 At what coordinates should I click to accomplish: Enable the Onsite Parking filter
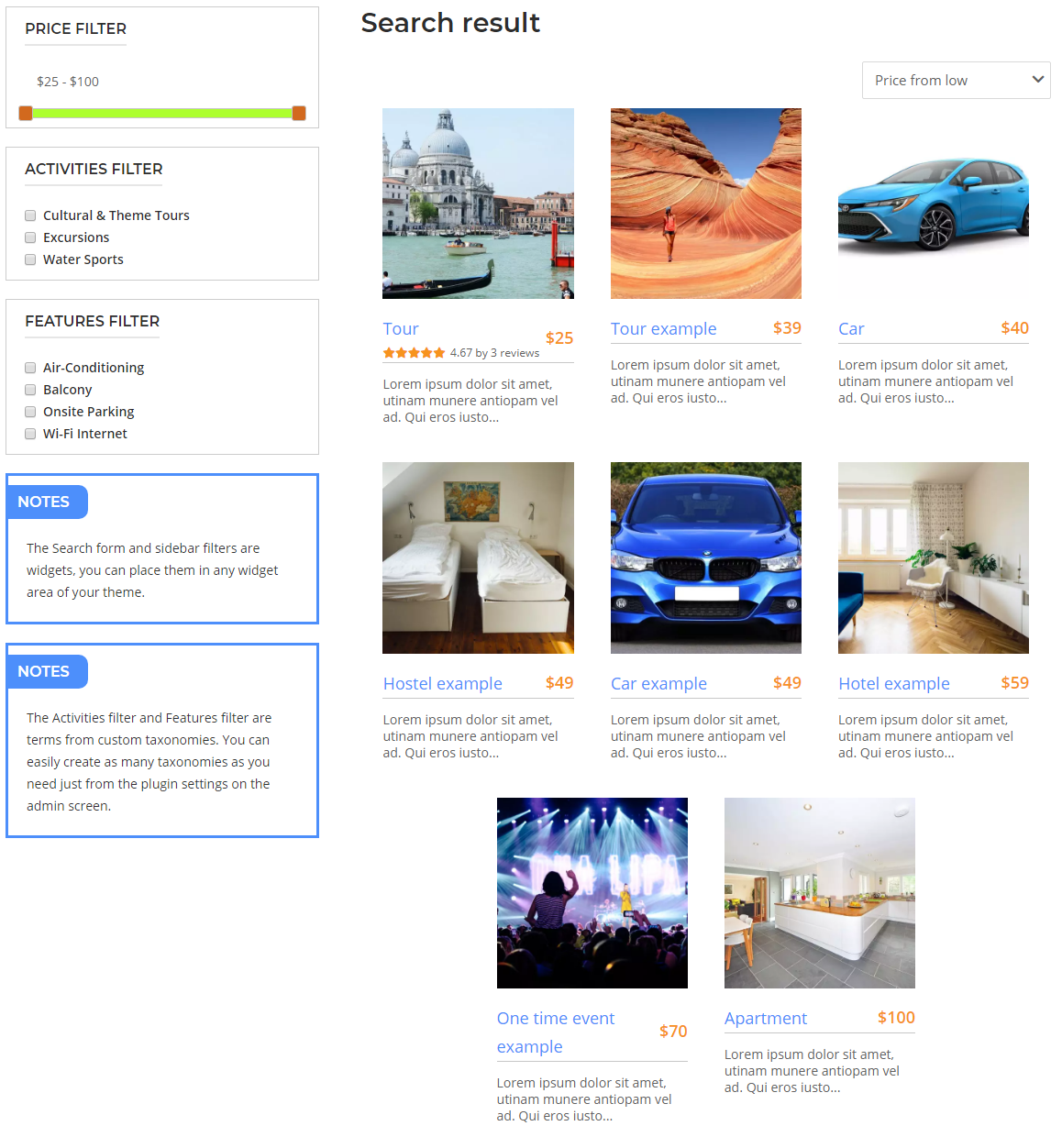click(30, 412)
